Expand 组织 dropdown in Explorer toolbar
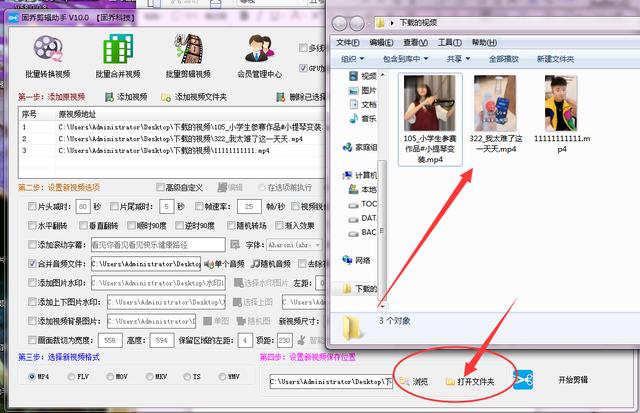 click(x=352, y=59)
